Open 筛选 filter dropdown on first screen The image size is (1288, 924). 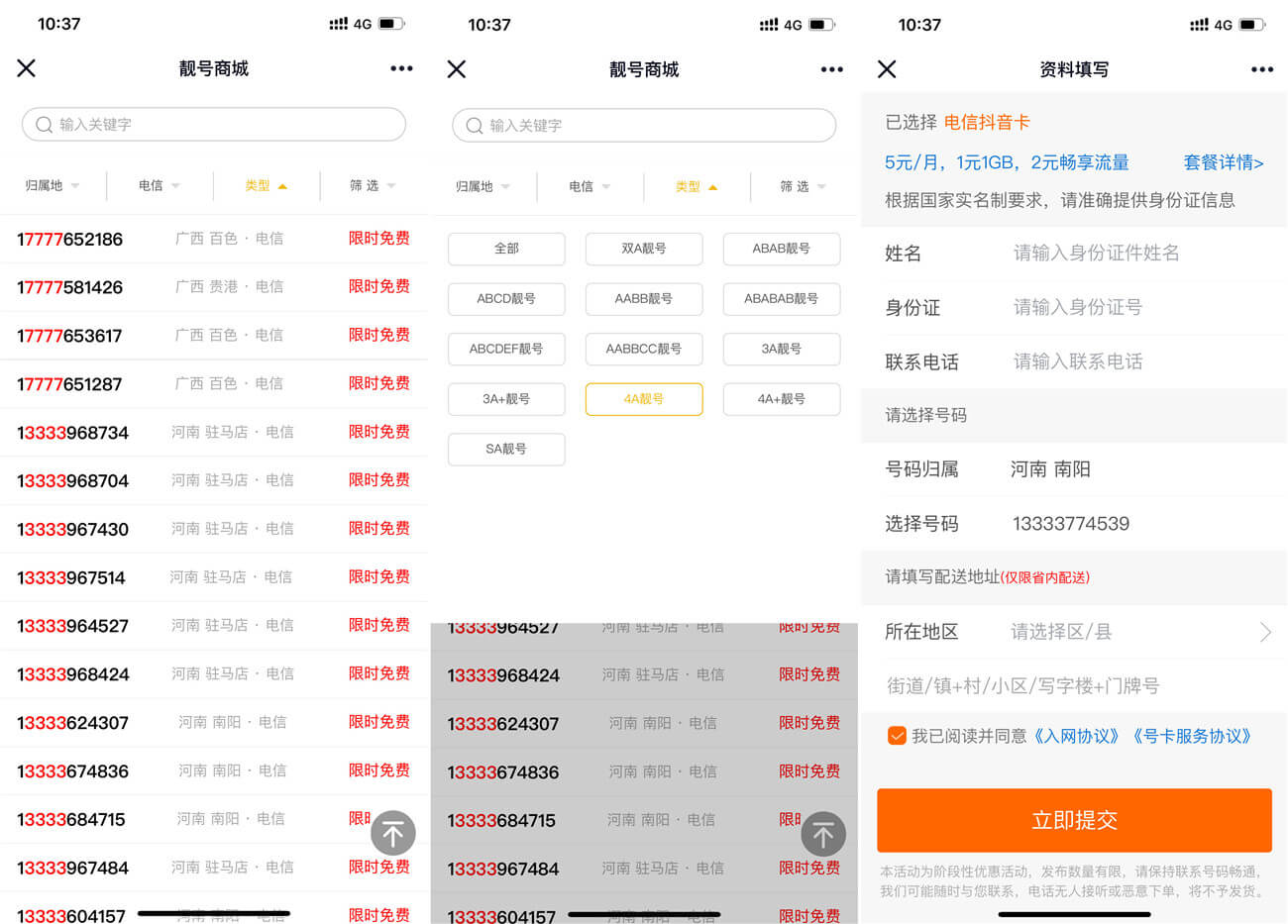coord(373,185)
